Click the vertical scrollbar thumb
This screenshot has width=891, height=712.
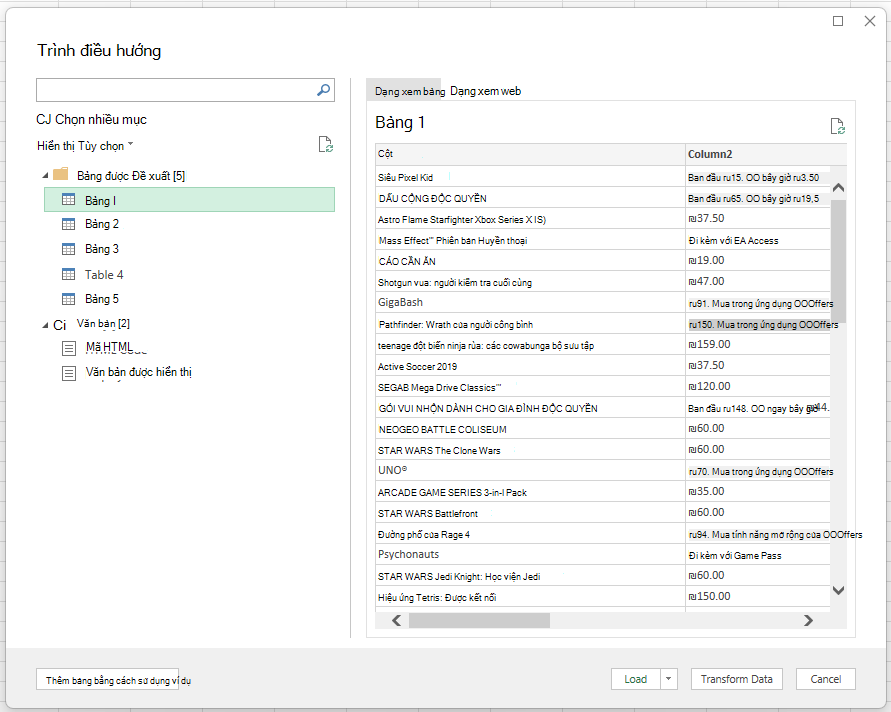click(838, 261)
